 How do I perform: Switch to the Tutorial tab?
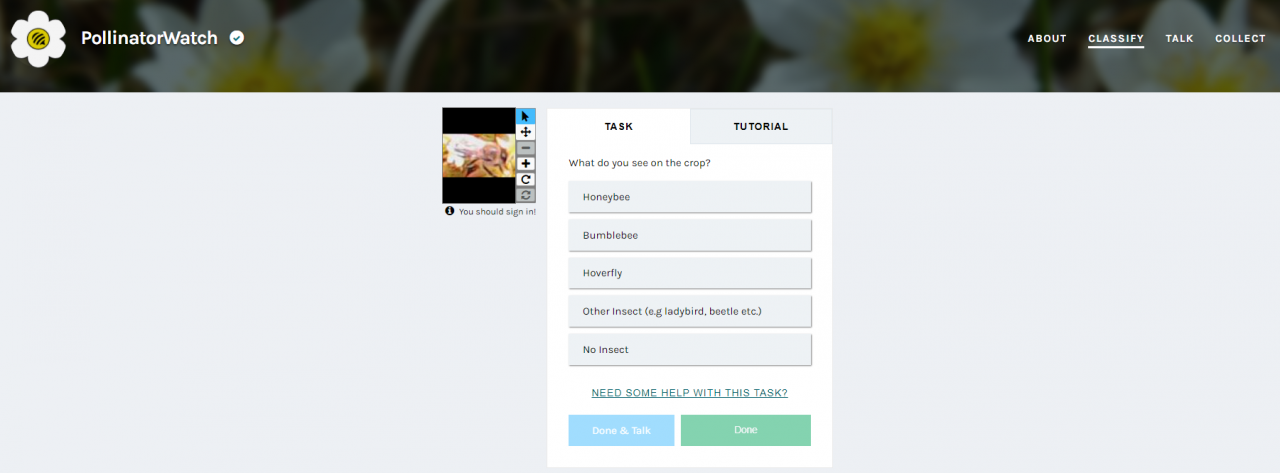(x=761, y=127)
